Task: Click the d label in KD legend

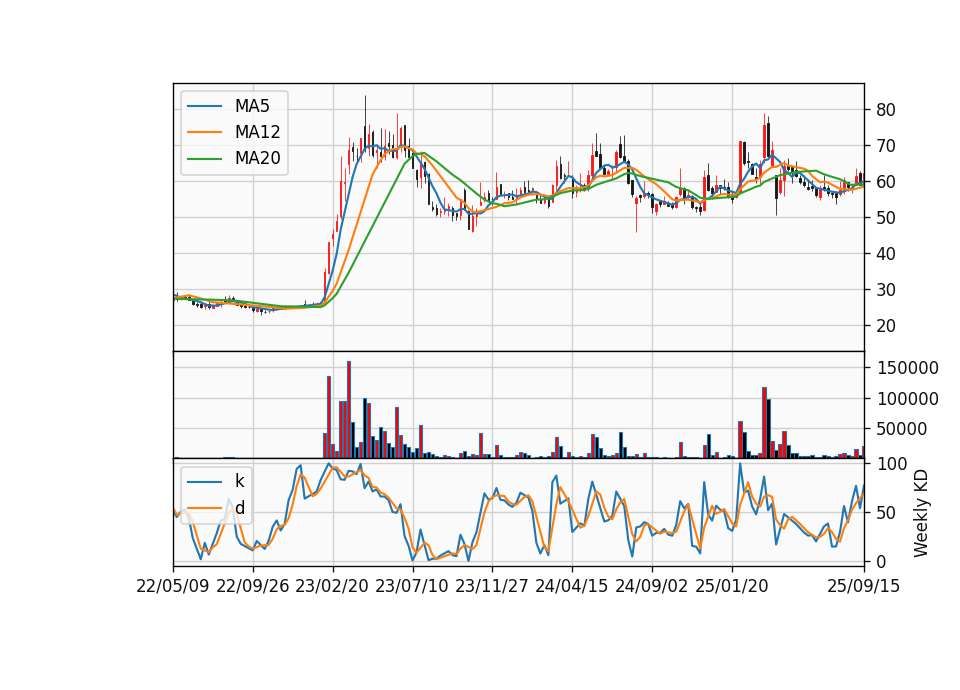Action: coord(239,508)
